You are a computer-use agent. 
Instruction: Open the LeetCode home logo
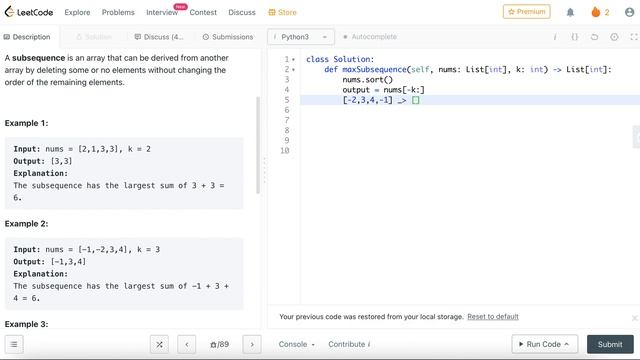29,12
